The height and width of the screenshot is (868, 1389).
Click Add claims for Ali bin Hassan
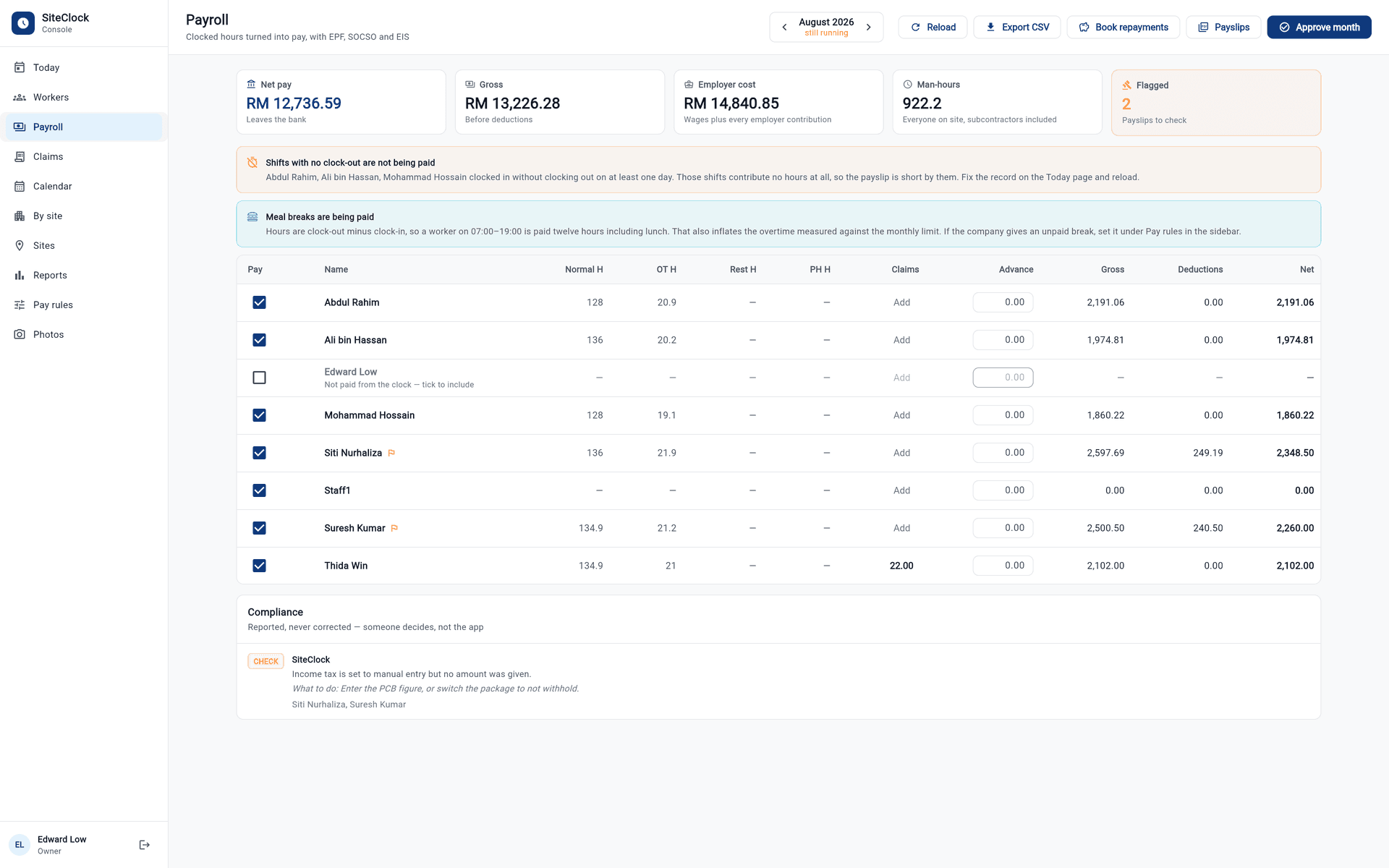901,340
